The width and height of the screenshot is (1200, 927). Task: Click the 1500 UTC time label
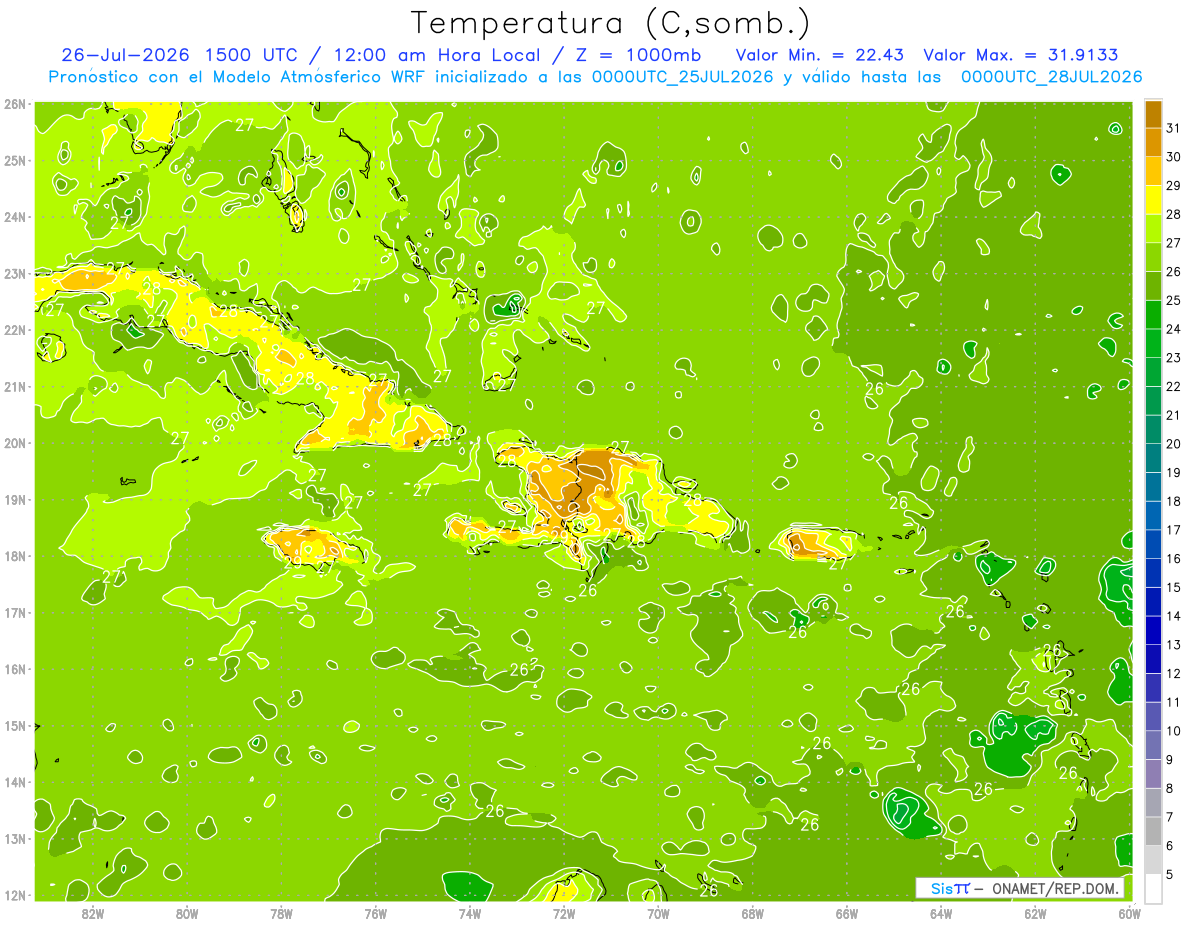252,55
